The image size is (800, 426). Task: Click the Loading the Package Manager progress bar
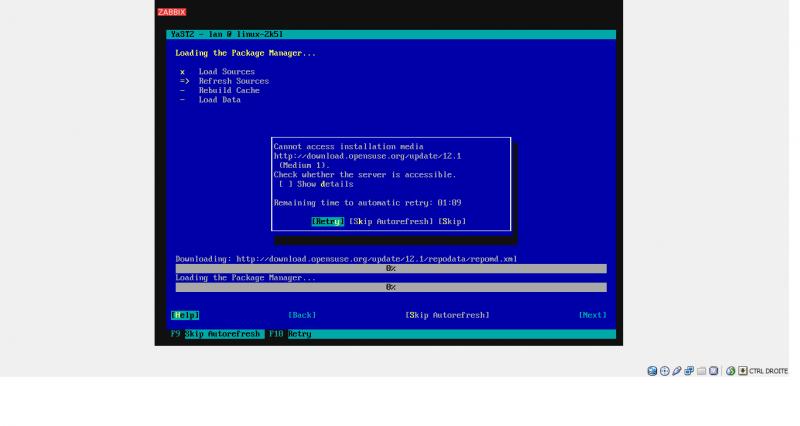[x=391, y=287]
